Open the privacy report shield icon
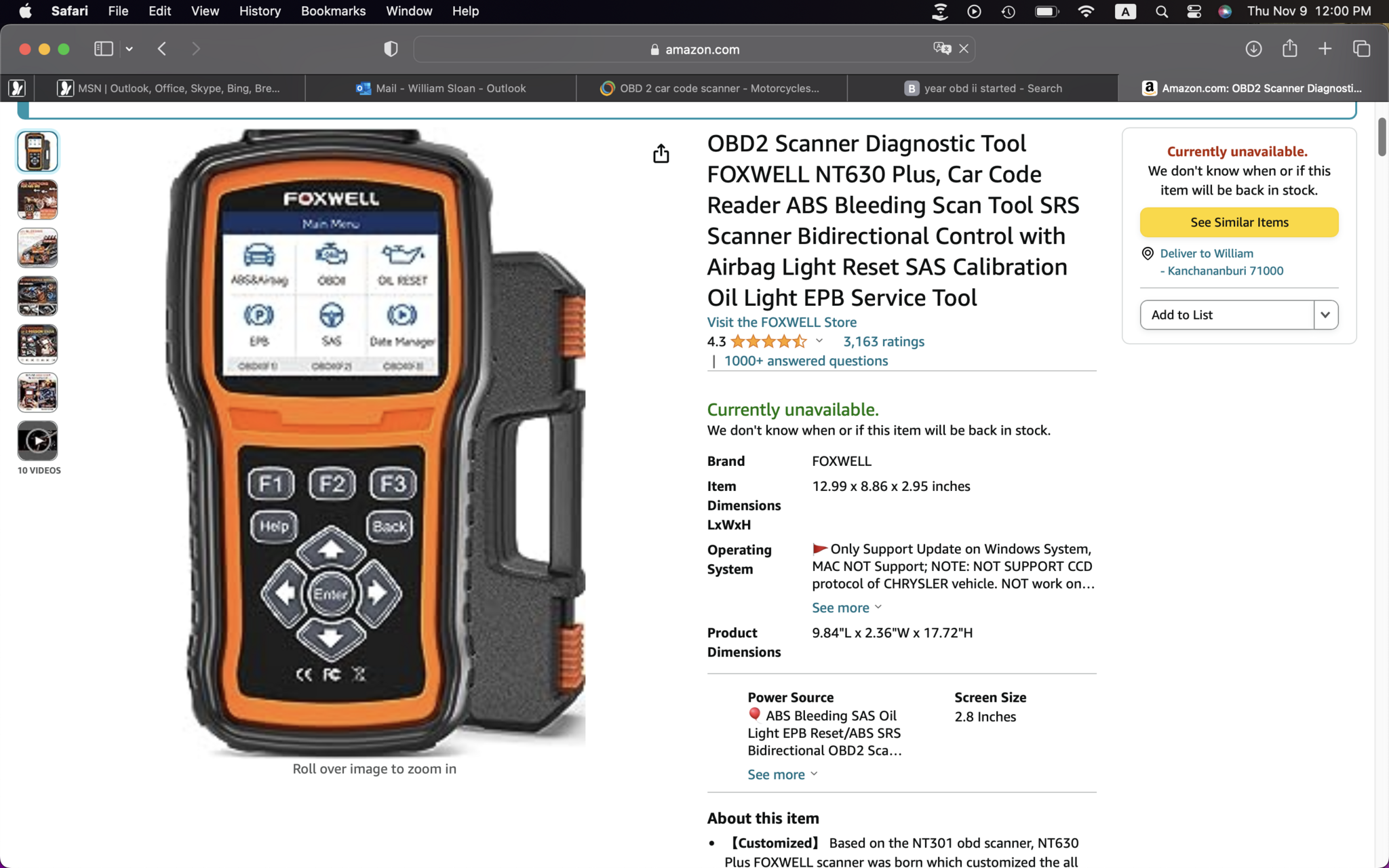 pos(391,49)
